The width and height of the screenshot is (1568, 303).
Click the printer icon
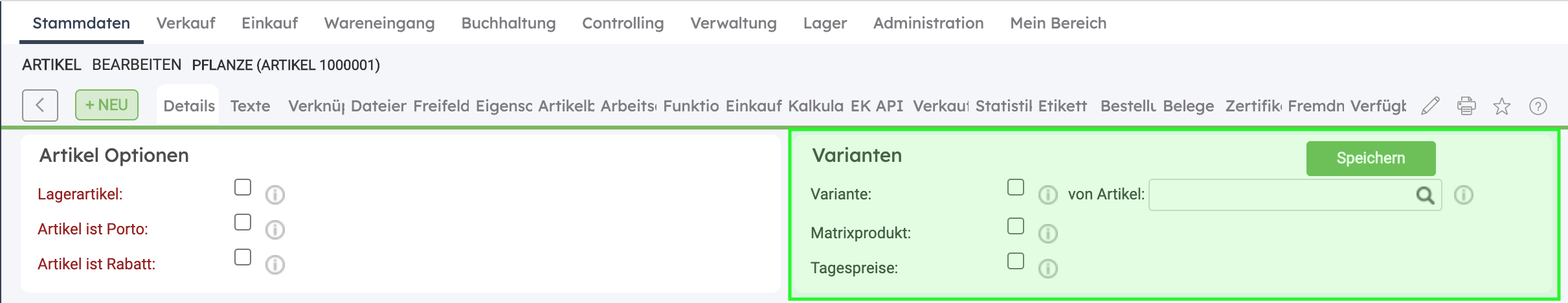point(1466,106)
